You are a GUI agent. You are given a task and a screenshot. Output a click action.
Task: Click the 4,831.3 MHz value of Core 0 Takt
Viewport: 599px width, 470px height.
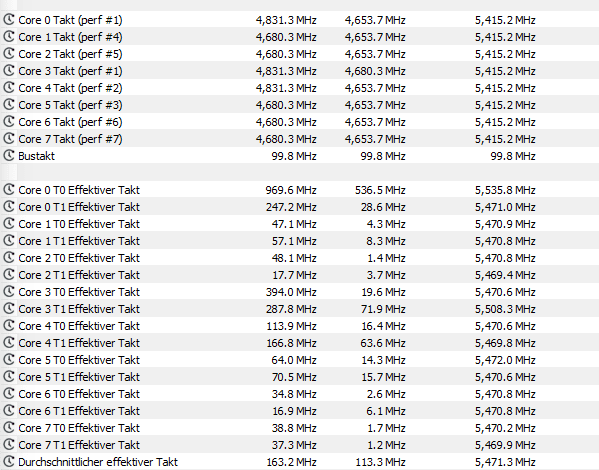tap(286, 20)
